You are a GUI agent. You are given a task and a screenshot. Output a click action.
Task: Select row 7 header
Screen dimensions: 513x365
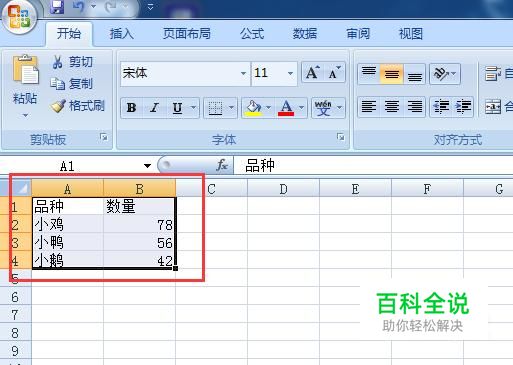click(x=15, y=314)
